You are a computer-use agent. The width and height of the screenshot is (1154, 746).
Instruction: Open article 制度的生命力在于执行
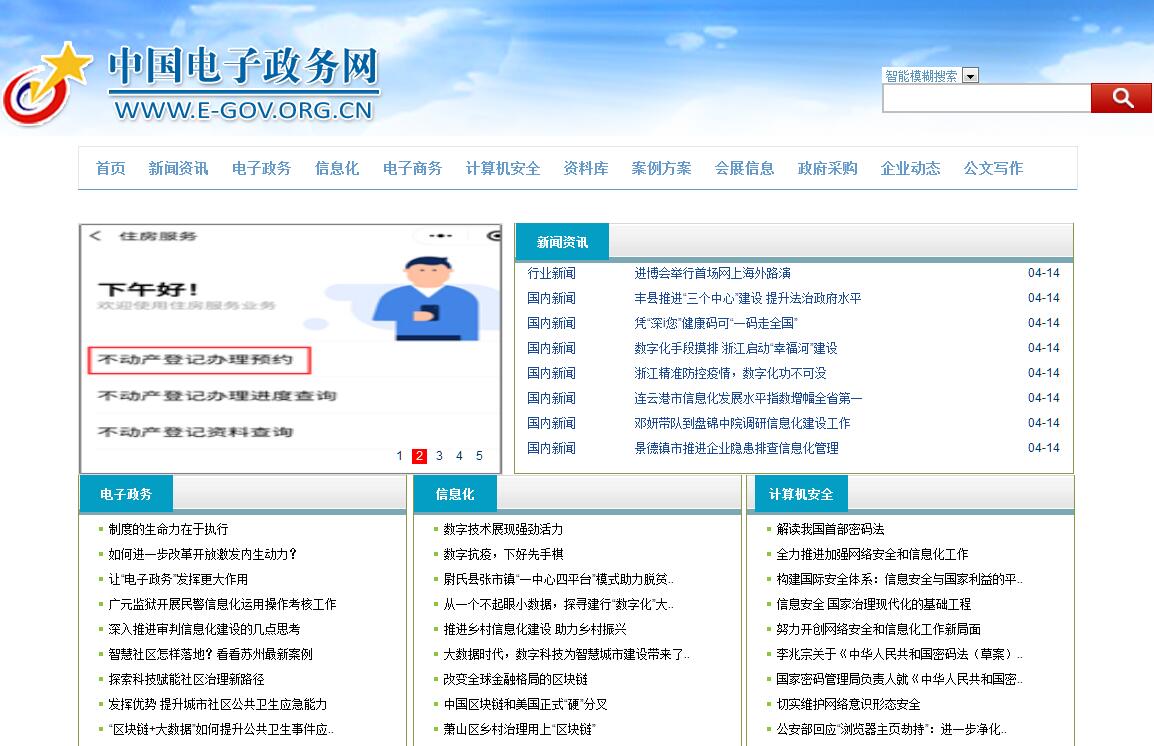click(x=168, y=529)
